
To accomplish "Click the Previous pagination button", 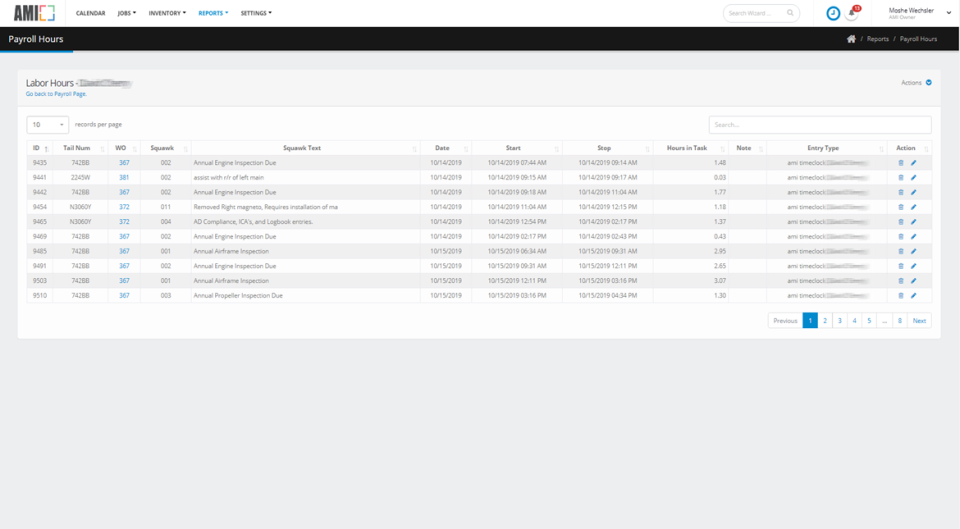I will pos(785,321).
